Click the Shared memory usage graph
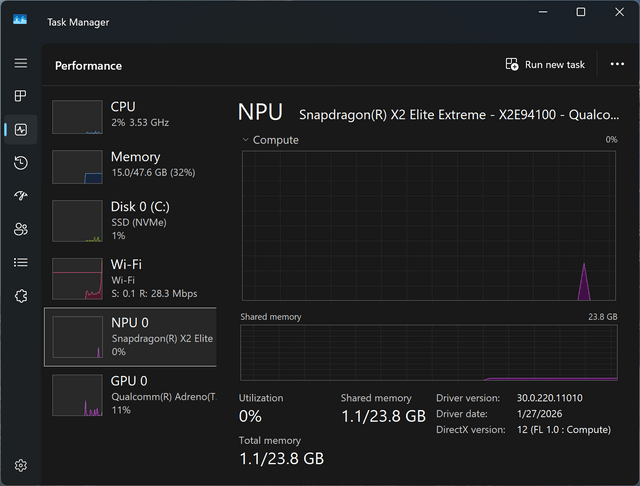This screenshot has width=640, height=486. (x=429, y=353)
